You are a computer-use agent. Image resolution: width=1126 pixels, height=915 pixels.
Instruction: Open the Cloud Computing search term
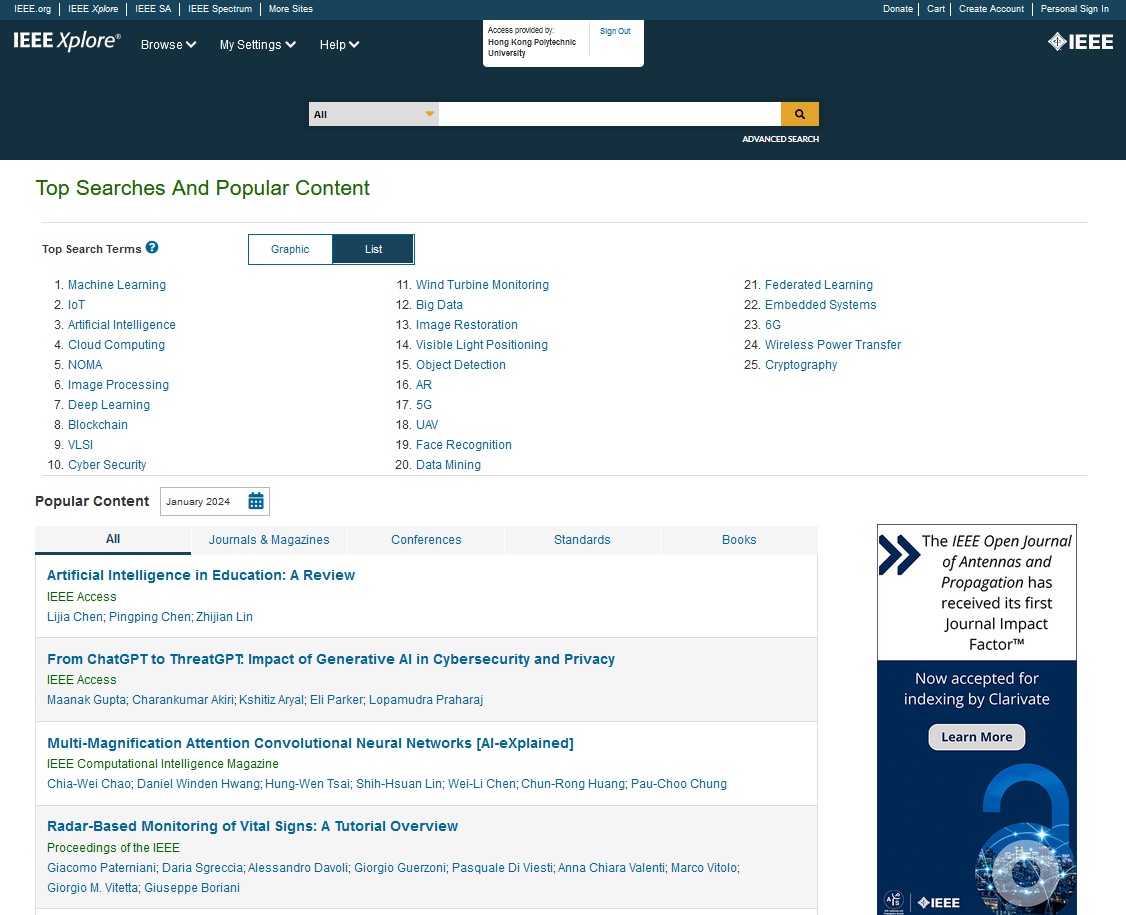pyautogui.click(x=116, y=345)
